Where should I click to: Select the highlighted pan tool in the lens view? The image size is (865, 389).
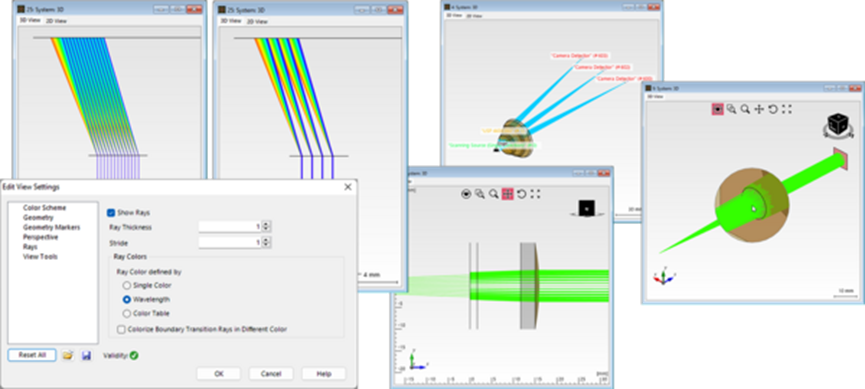(508, 194)
